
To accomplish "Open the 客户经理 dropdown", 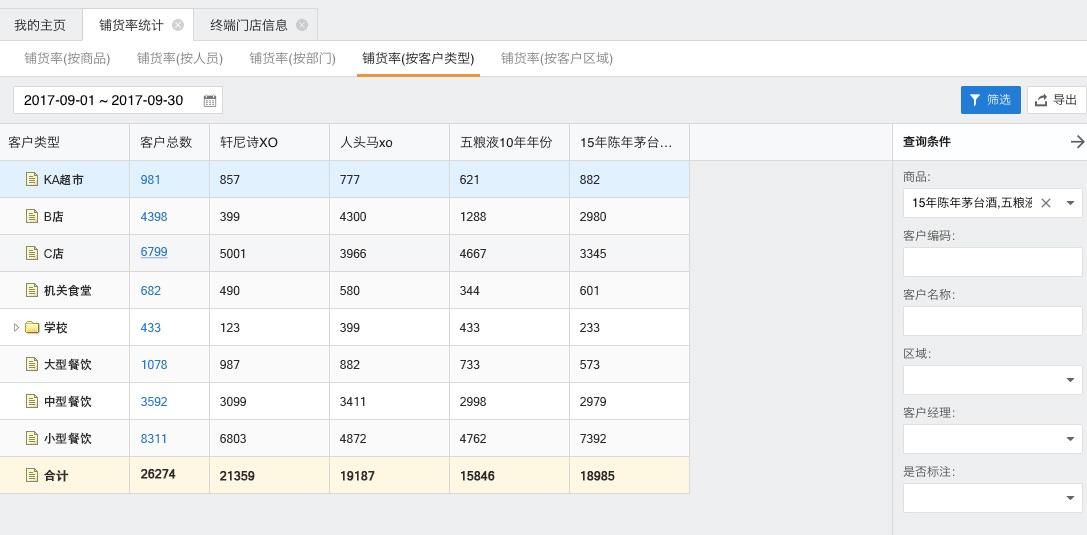I will (1070, 439).
